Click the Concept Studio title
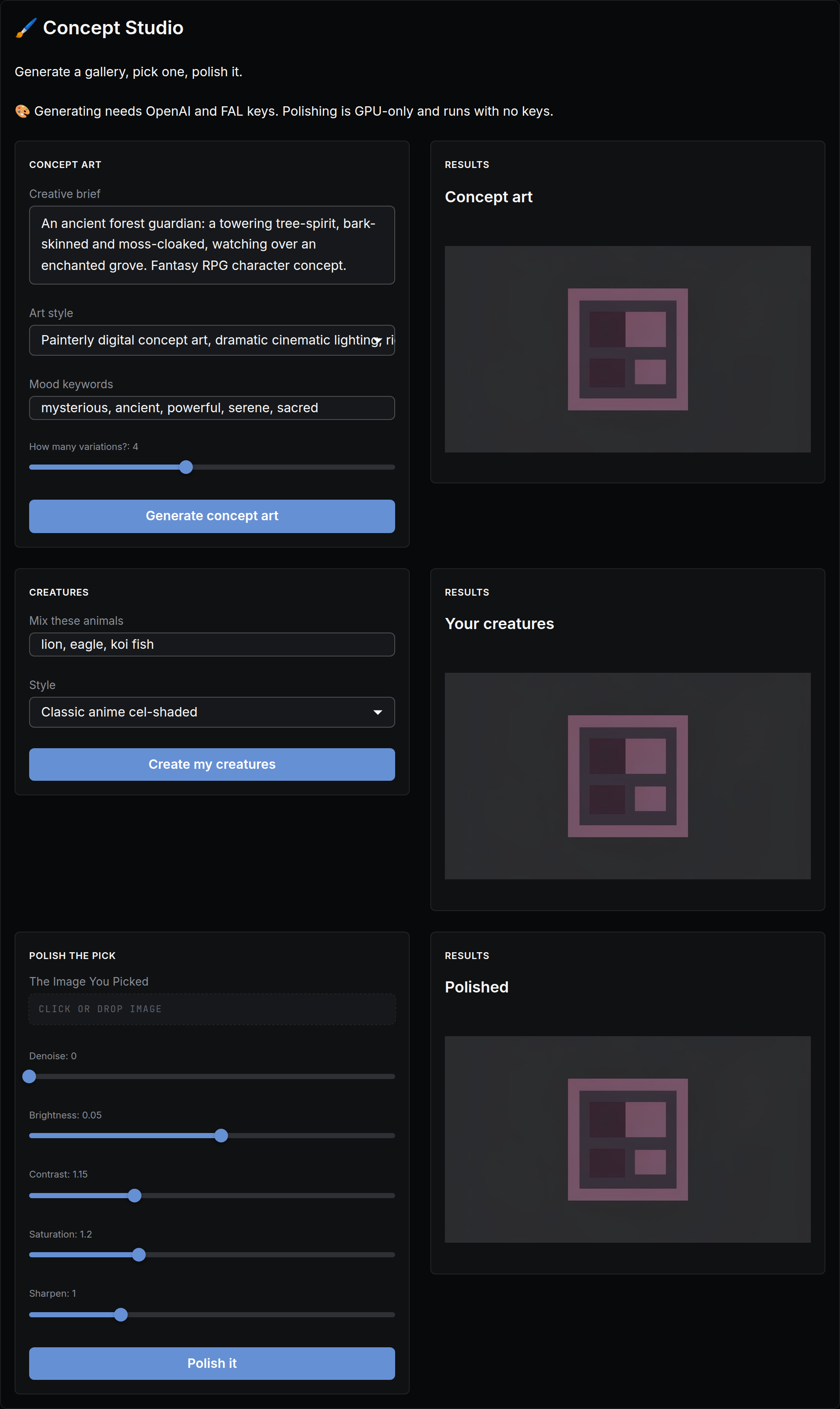The image size is (840, 1409). tap(113, 28)
